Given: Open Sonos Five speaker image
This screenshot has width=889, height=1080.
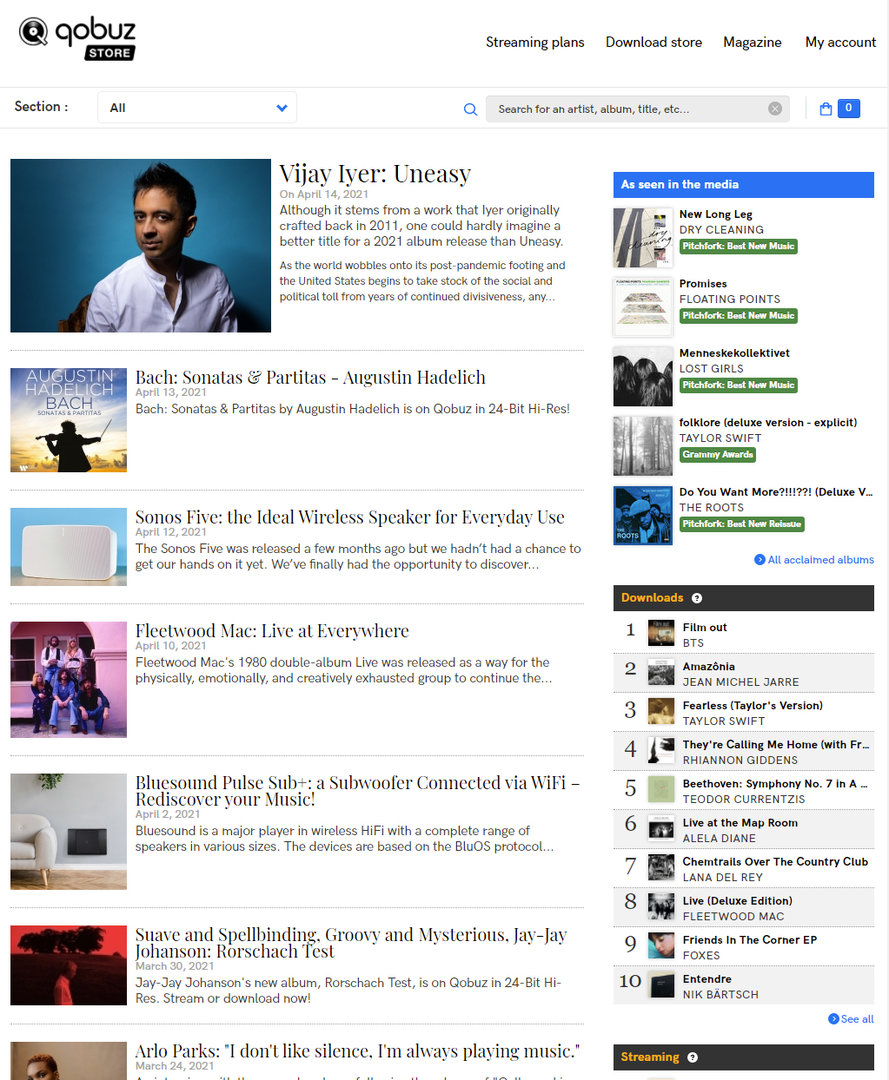Looking at the screenshot, I should 68,547.
